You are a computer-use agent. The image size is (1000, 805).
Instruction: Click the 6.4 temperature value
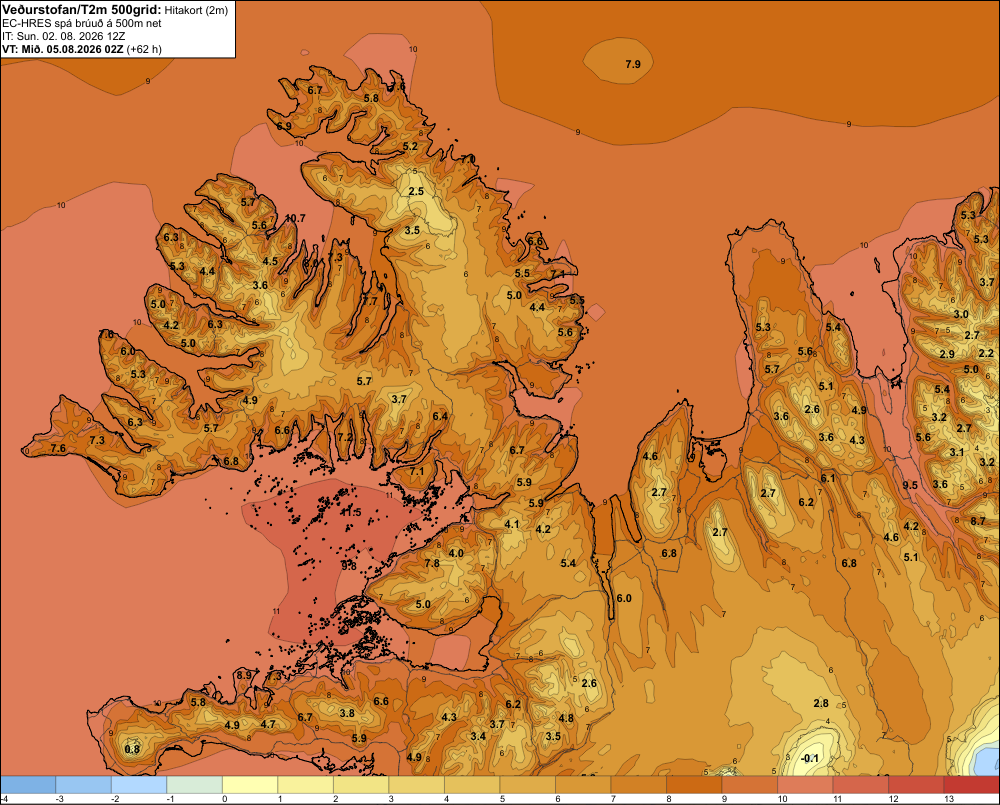tap(440, 417)
